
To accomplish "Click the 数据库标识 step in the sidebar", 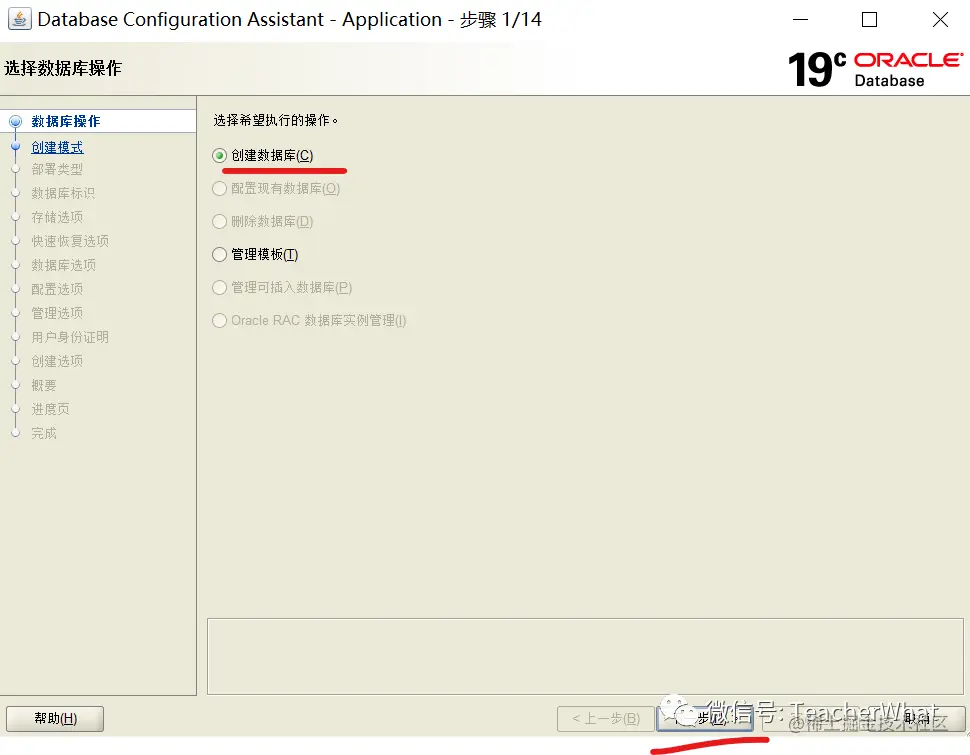I will click(63, 193).
